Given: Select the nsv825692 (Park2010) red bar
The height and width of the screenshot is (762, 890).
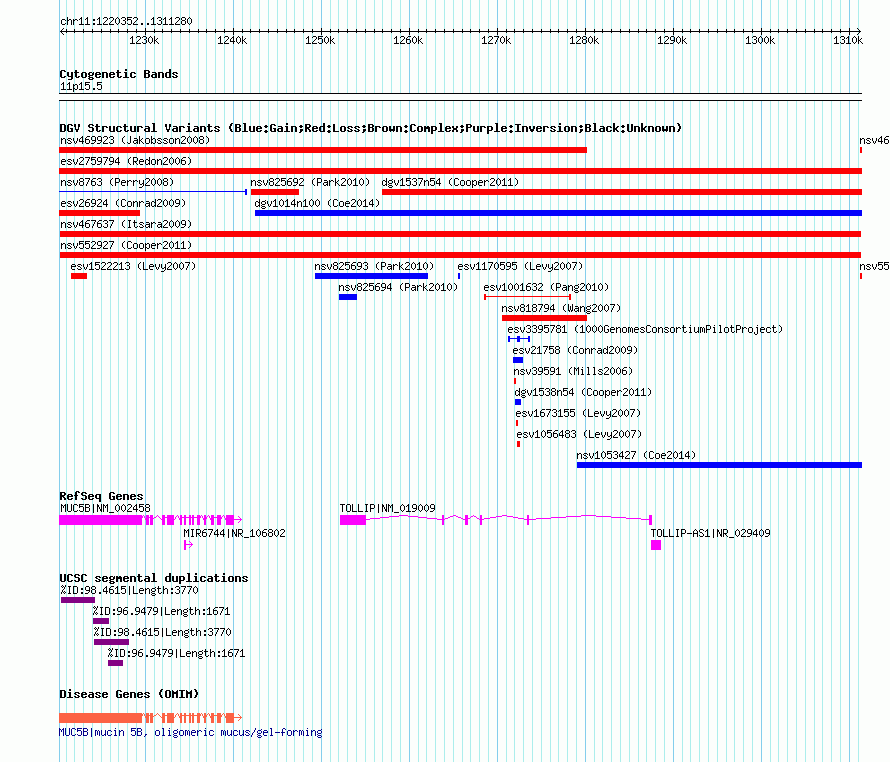Looking at the screenshot, I should pos(275,192).
